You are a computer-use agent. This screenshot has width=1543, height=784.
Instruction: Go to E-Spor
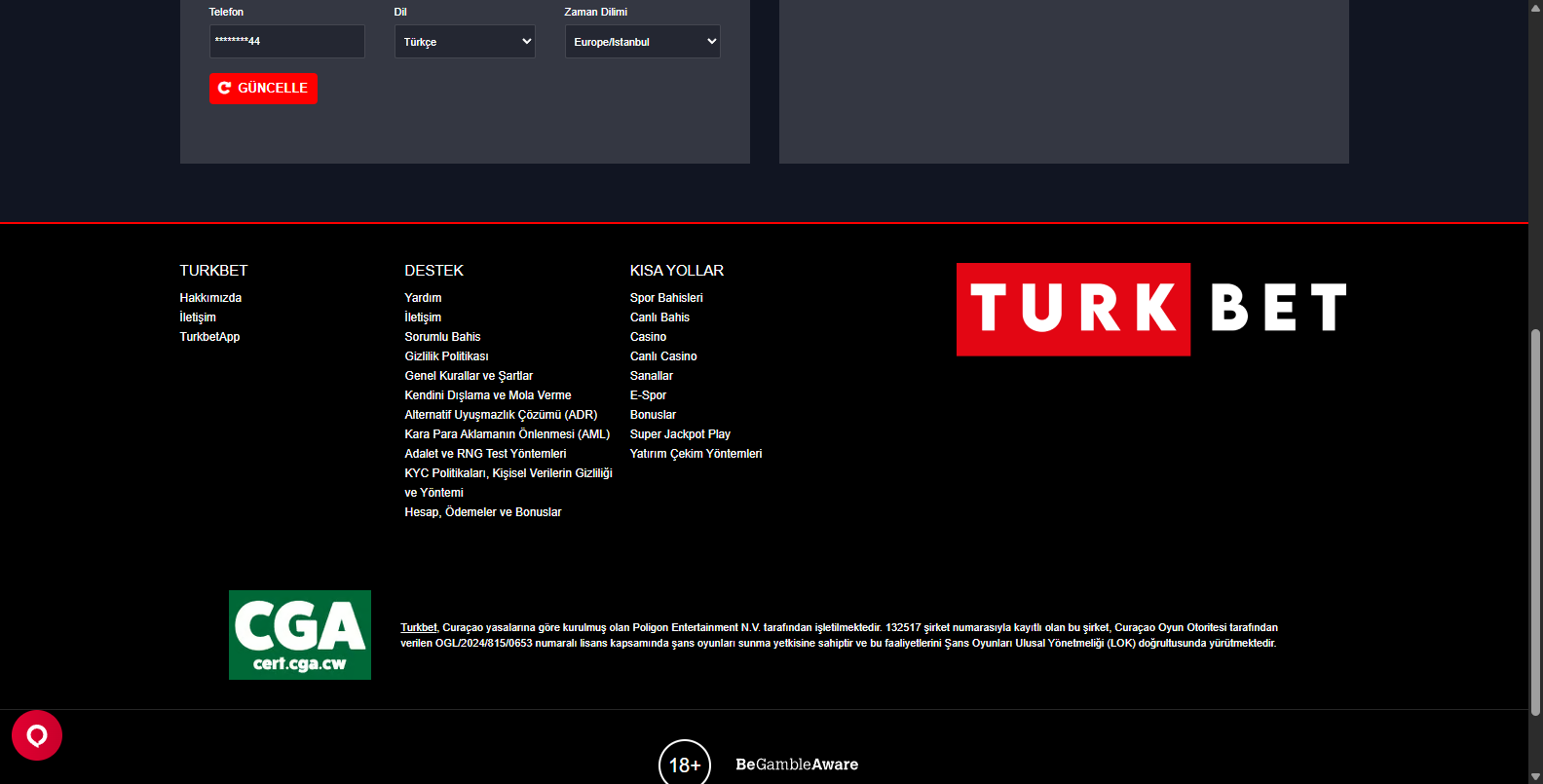tap(648, 395)
